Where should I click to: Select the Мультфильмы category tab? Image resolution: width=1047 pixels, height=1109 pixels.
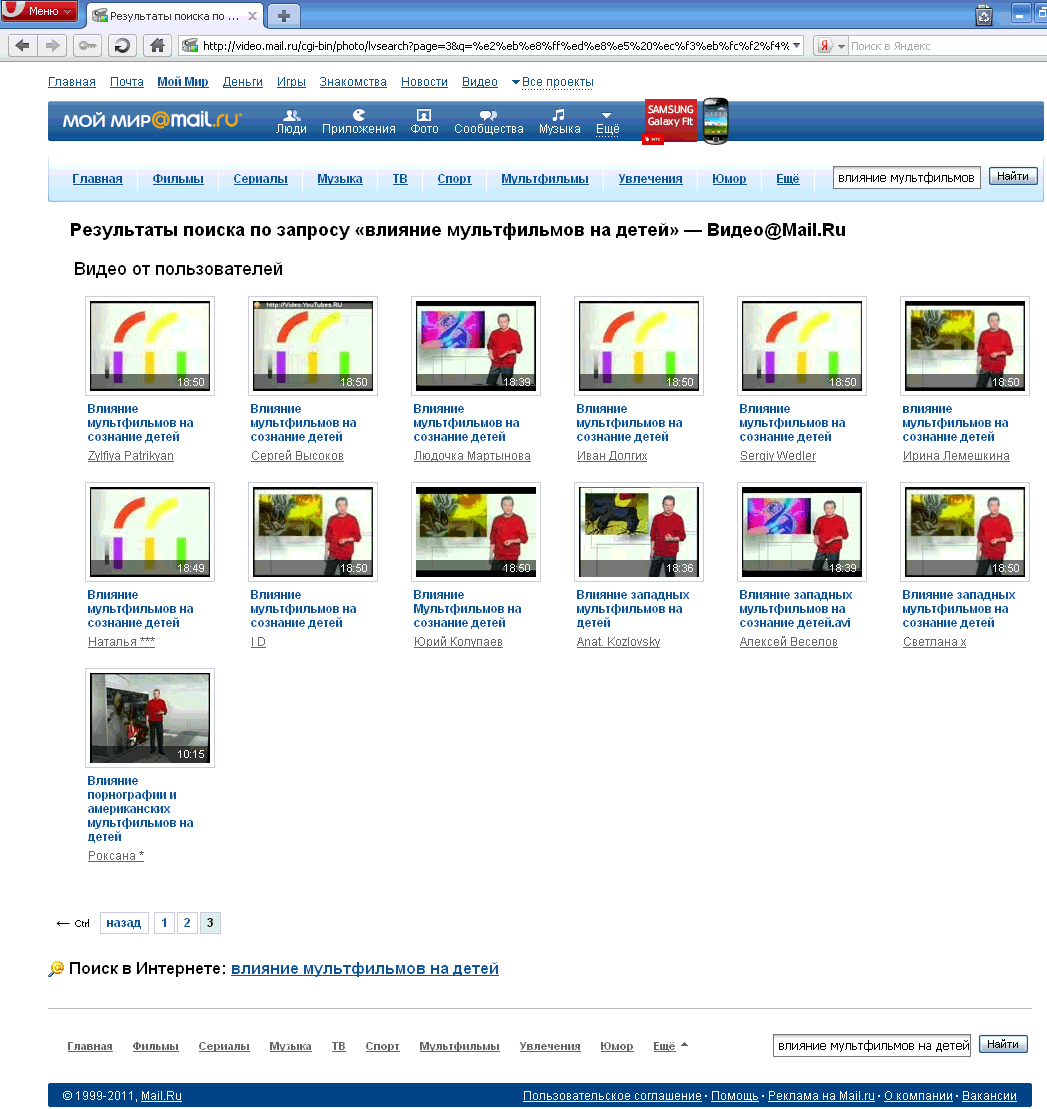pos(545,179)
